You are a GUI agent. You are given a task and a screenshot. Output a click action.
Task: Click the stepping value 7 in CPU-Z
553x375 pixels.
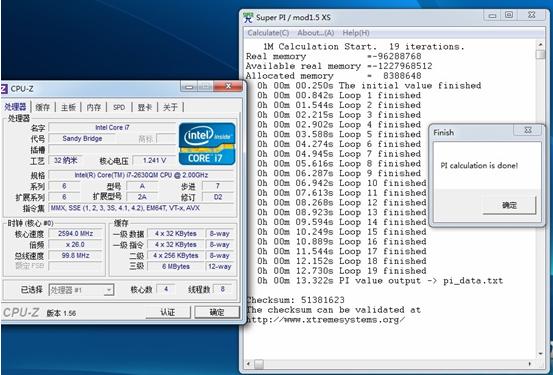218,186
